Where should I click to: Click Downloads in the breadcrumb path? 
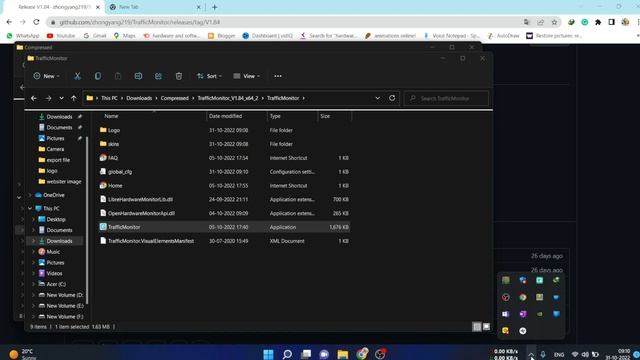pyautogui.click(x=139, y=98)
